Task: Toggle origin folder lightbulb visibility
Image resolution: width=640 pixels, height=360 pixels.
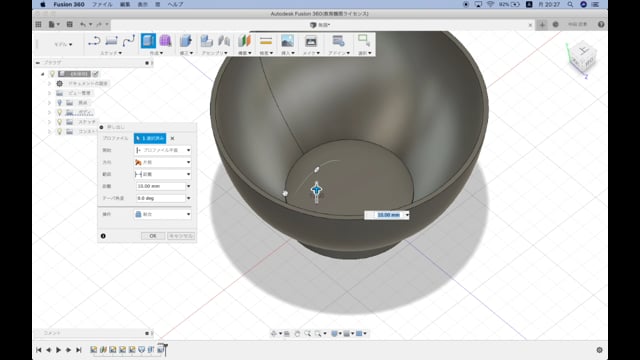Action: 60,102
